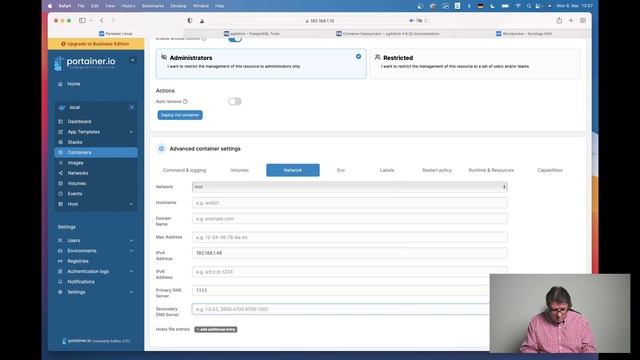This screenshot has height=360, width=640.
Task: Open the Network dropdown selector
Action: click(350, 187)
